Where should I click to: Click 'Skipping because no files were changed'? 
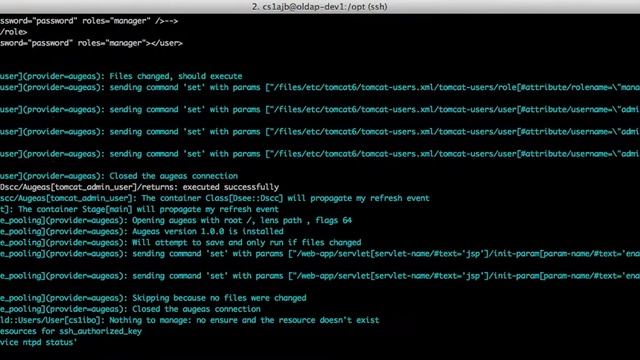pos(219,298)
